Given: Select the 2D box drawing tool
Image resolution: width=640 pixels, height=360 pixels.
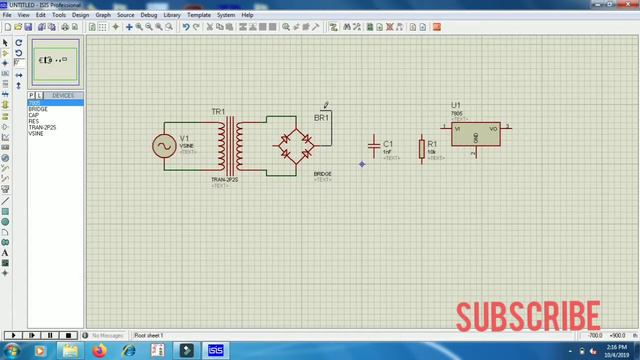Looking at the screenshot, I should 5,211.
